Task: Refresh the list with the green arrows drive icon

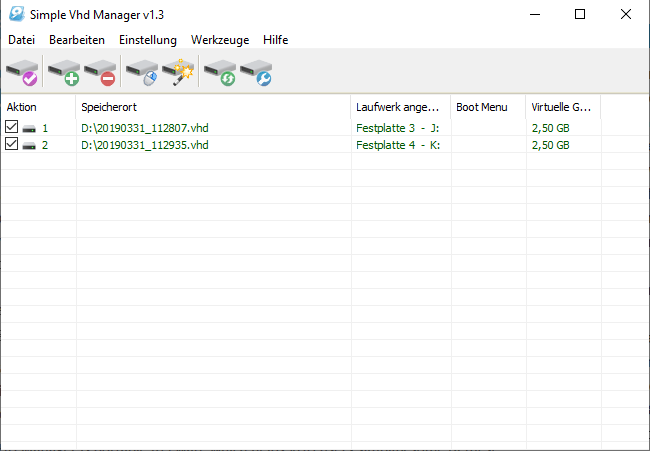Action: (220, 72)
